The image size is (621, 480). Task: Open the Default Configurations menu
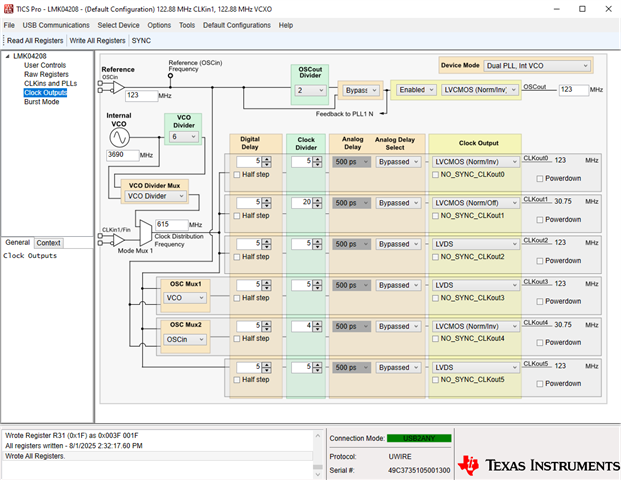237,25
